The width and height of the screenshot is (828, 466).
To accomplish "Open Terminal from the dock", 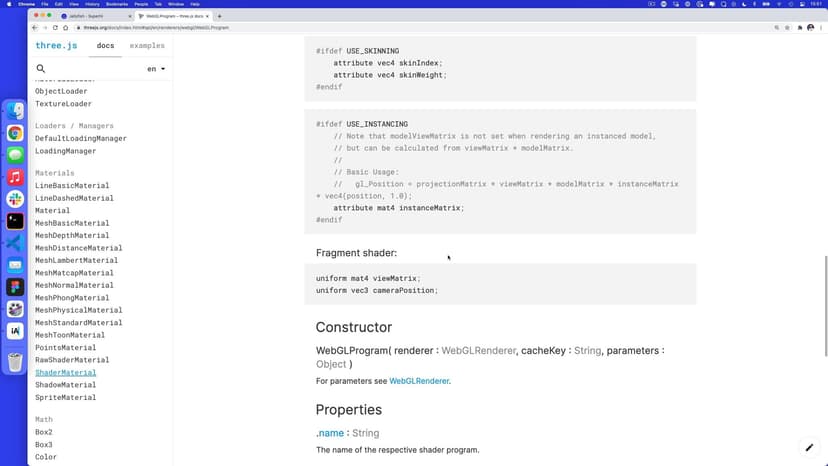I will click(15, 221).
